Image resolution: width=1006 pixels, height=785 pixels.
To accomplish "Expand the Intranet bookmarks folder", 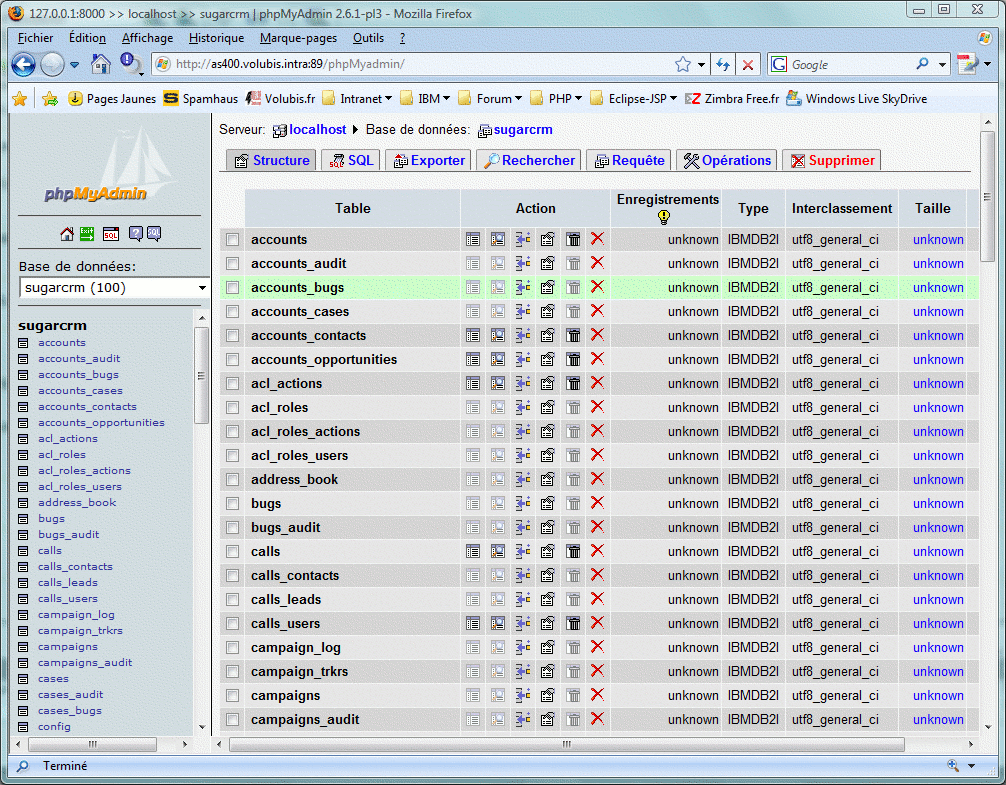I will point(357,99).
